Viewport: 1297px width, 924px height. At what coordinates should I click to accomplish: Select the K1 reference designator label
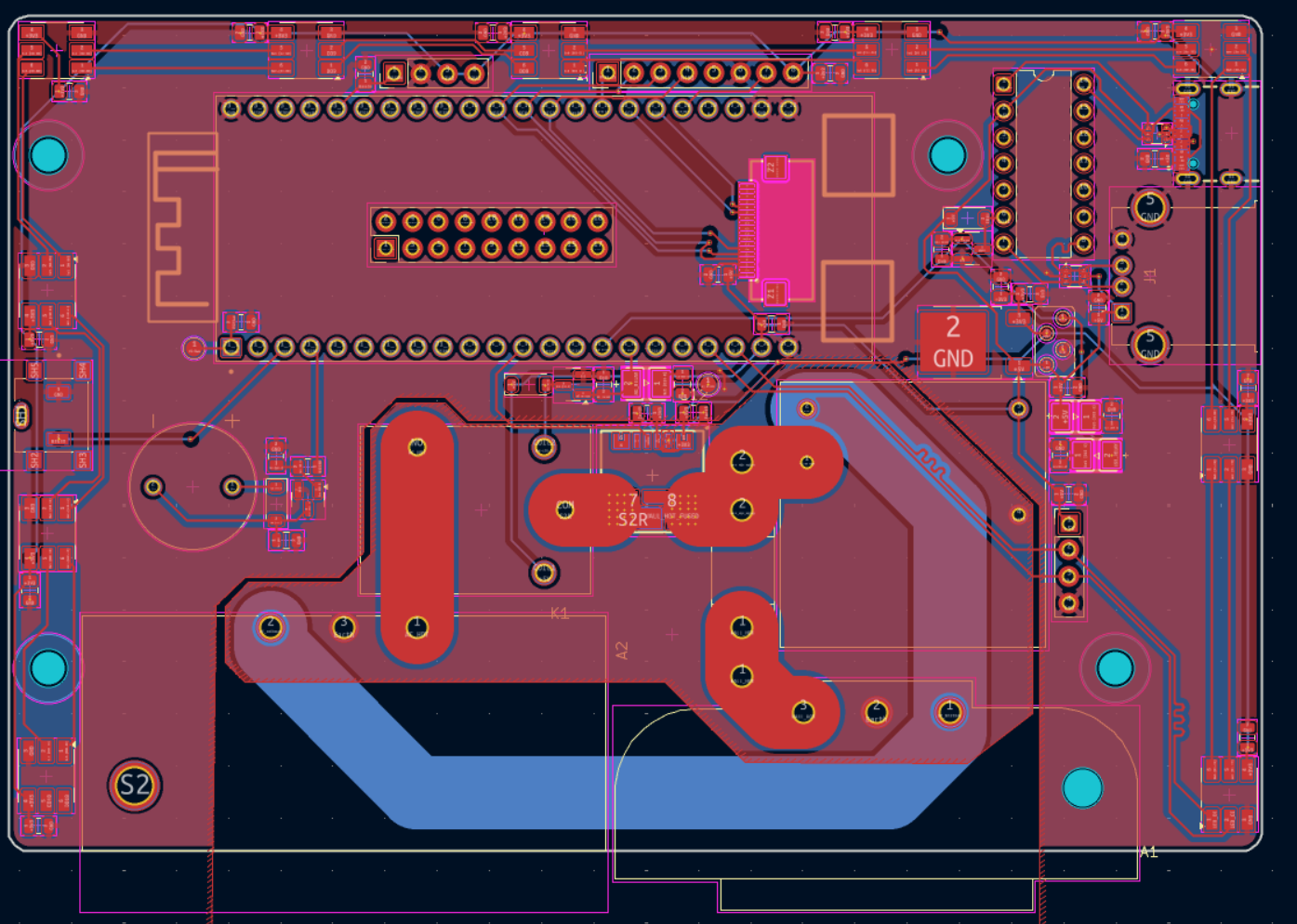(x=559, y=614)
